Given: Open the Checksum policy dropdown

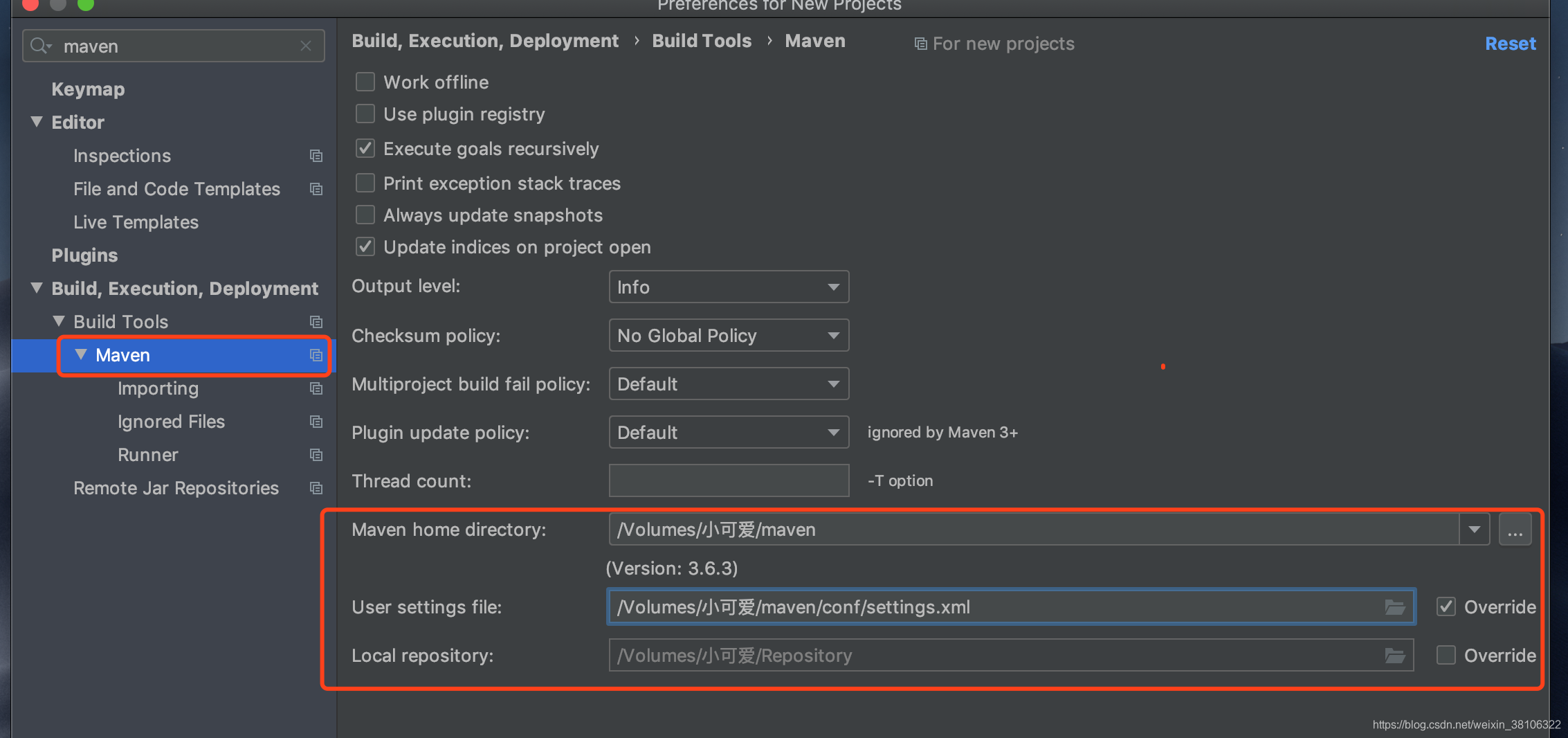Looking at the screenshot, I should tap(729, 335).
